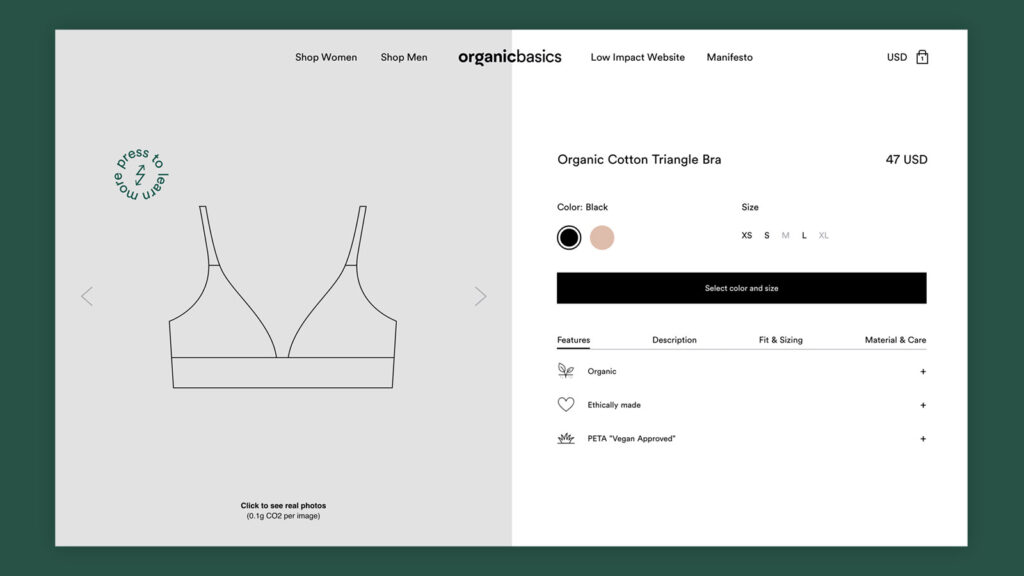
Task: Switch to the Fit & Sizing tab
Action: tap(780, 340)
